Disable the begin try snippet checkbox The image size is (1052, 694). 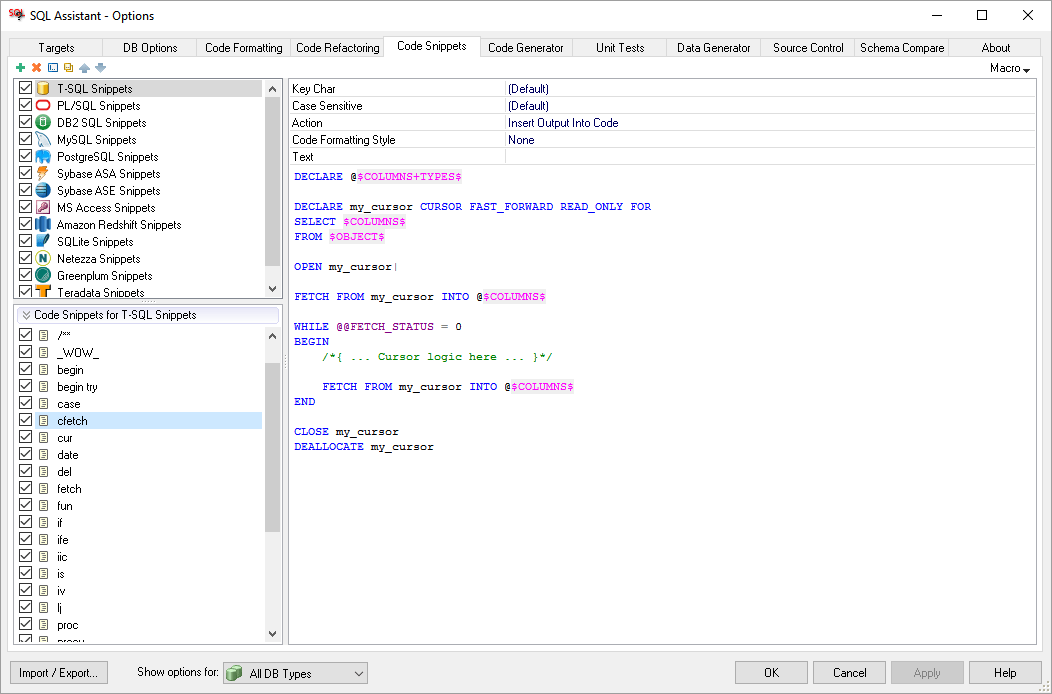tap(26, 387)
